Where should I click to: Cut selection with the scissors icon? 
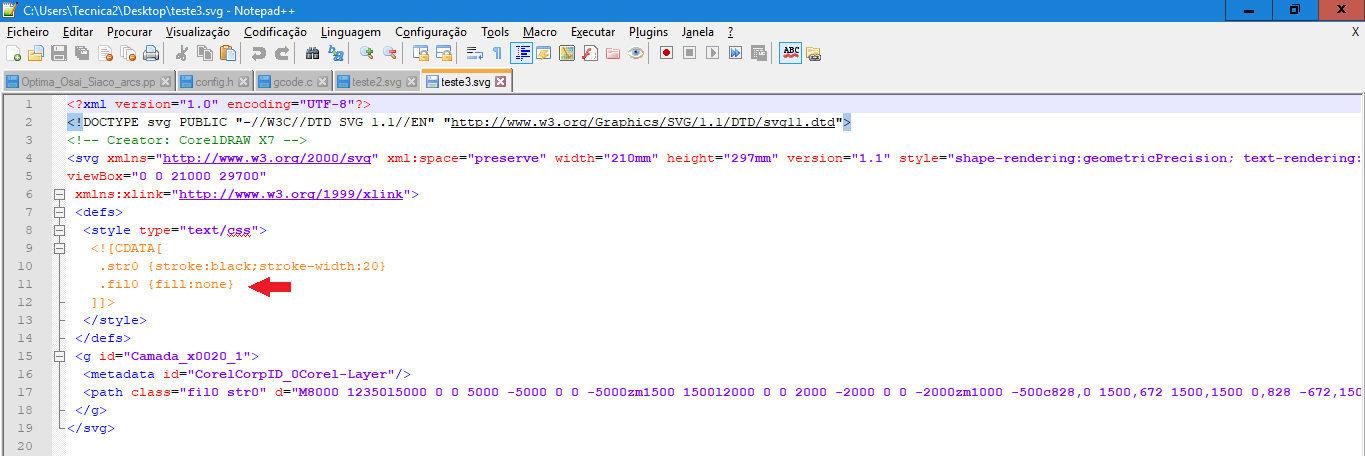pos(182,53)
